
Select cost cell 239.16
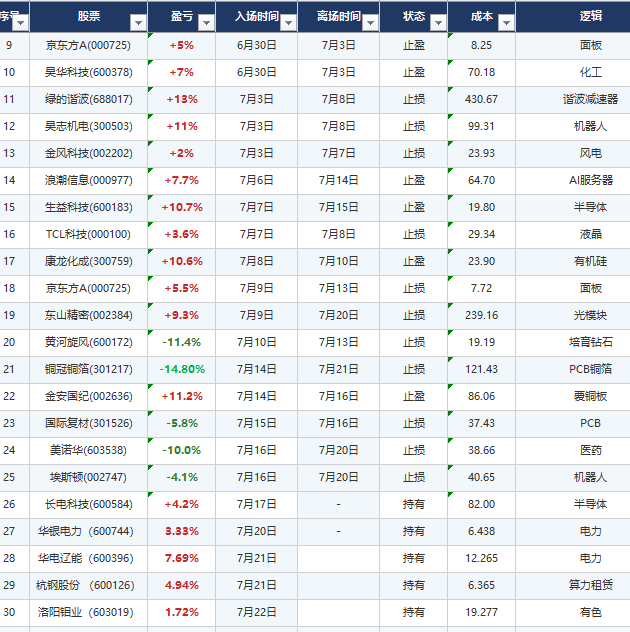(481, 315)
